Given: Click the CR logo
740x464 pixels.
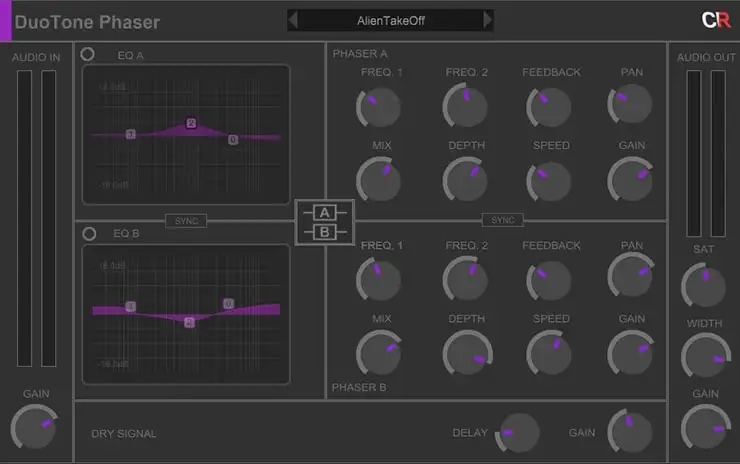Looking at the screenshot, I should (715, 20).
